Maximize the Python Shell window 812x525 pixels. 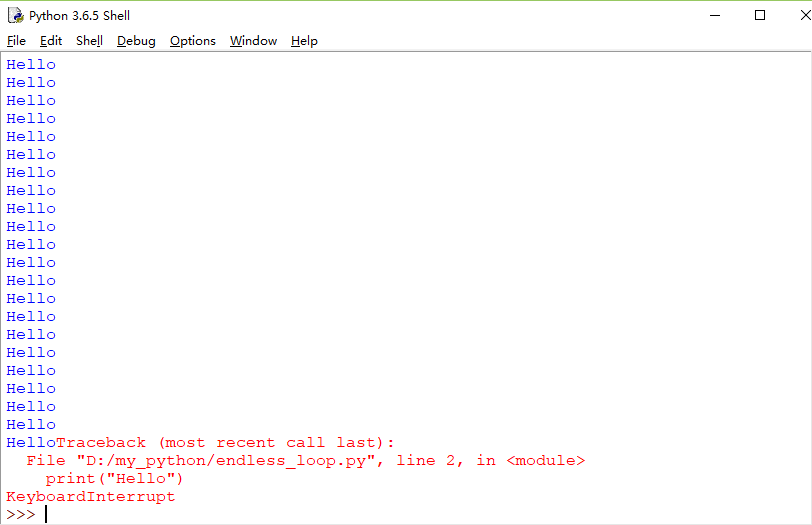click(x=760, y=16)
